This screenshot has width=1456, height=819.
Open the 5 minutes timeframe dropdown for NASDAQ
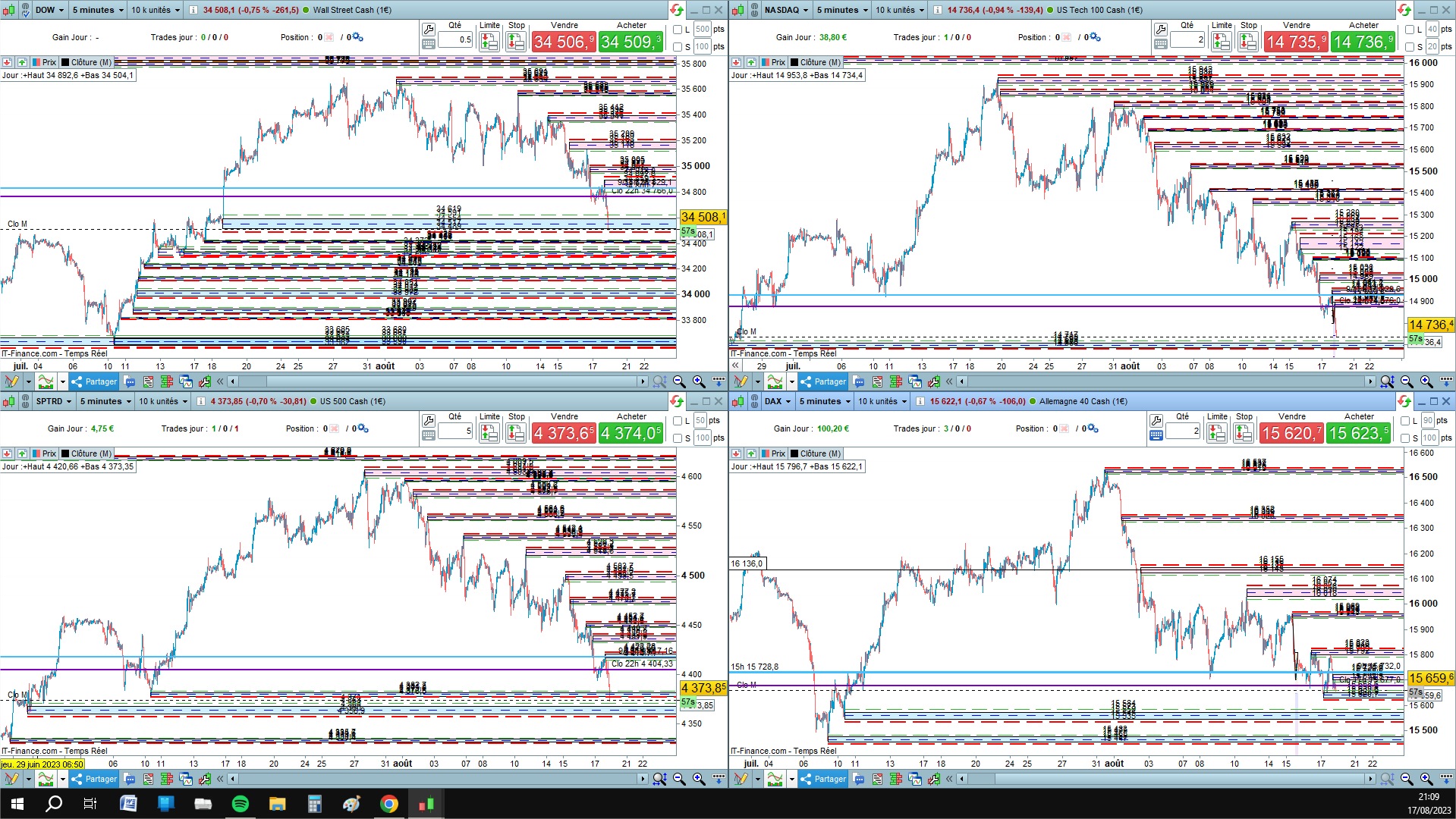click(x=841, y=10)
